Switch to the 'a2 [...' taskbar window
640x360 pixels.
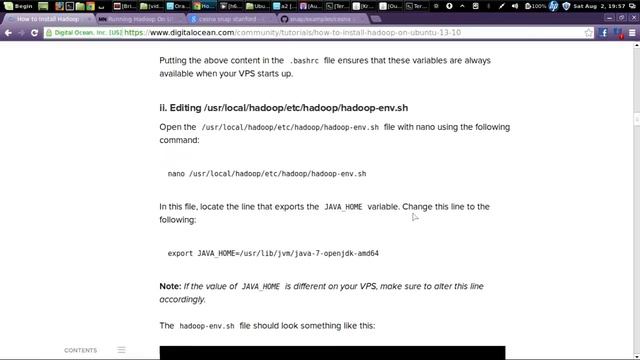[x=284, y=6]
